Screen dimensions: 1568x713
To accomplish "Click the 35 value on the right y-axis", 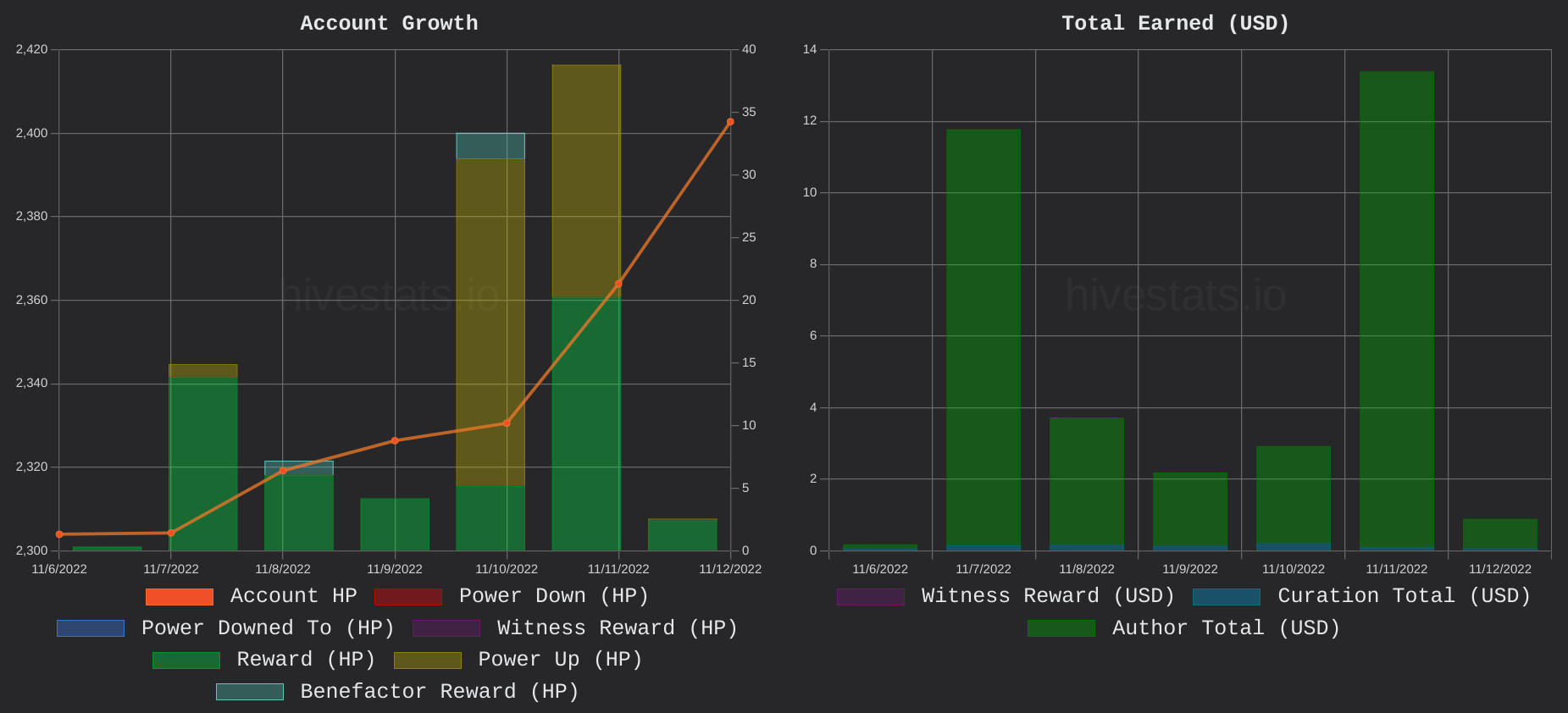I will point(749,112).
